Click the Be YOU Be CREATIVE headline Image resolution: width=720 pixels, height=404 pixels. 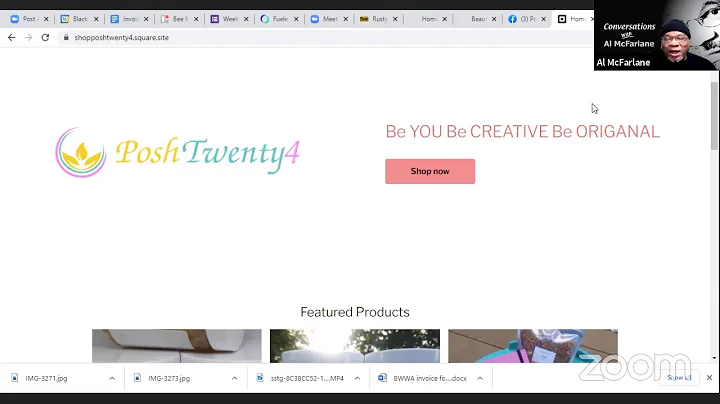pos(523,132)
